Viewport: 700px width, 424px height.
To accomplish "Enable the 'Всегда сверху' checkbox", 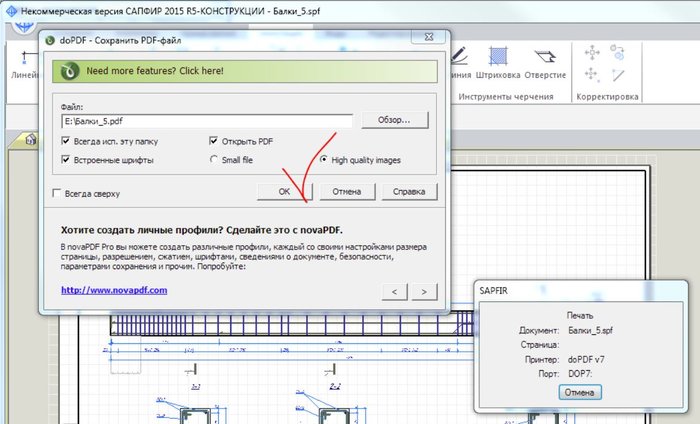I will click(x=57, y=193).
